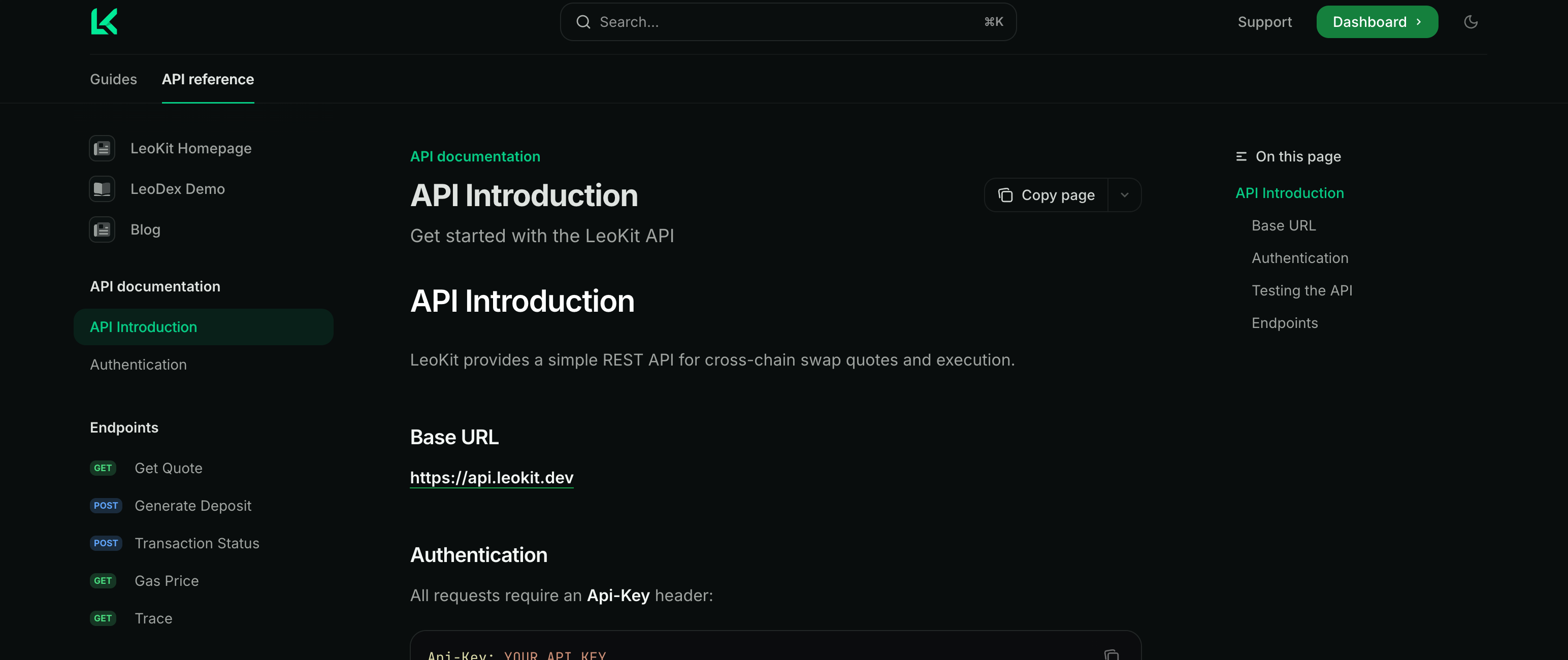The height and width of the screenshot is (660, 1568).
Task: Click the Blog sidebar icon
Action: tap(102, 229)
